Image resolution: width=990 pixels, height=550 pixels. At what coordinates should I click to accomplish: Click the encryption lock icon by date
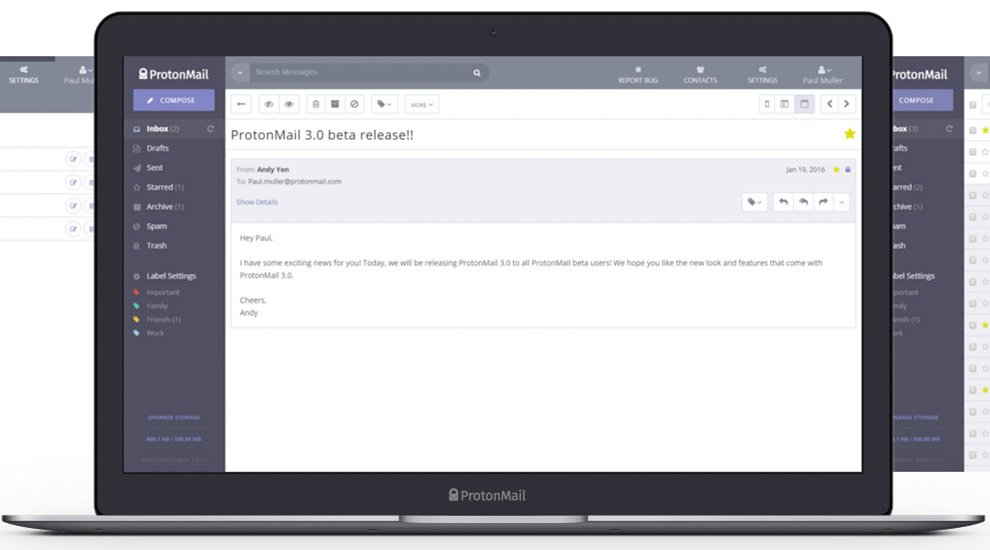tap(848, 169)
